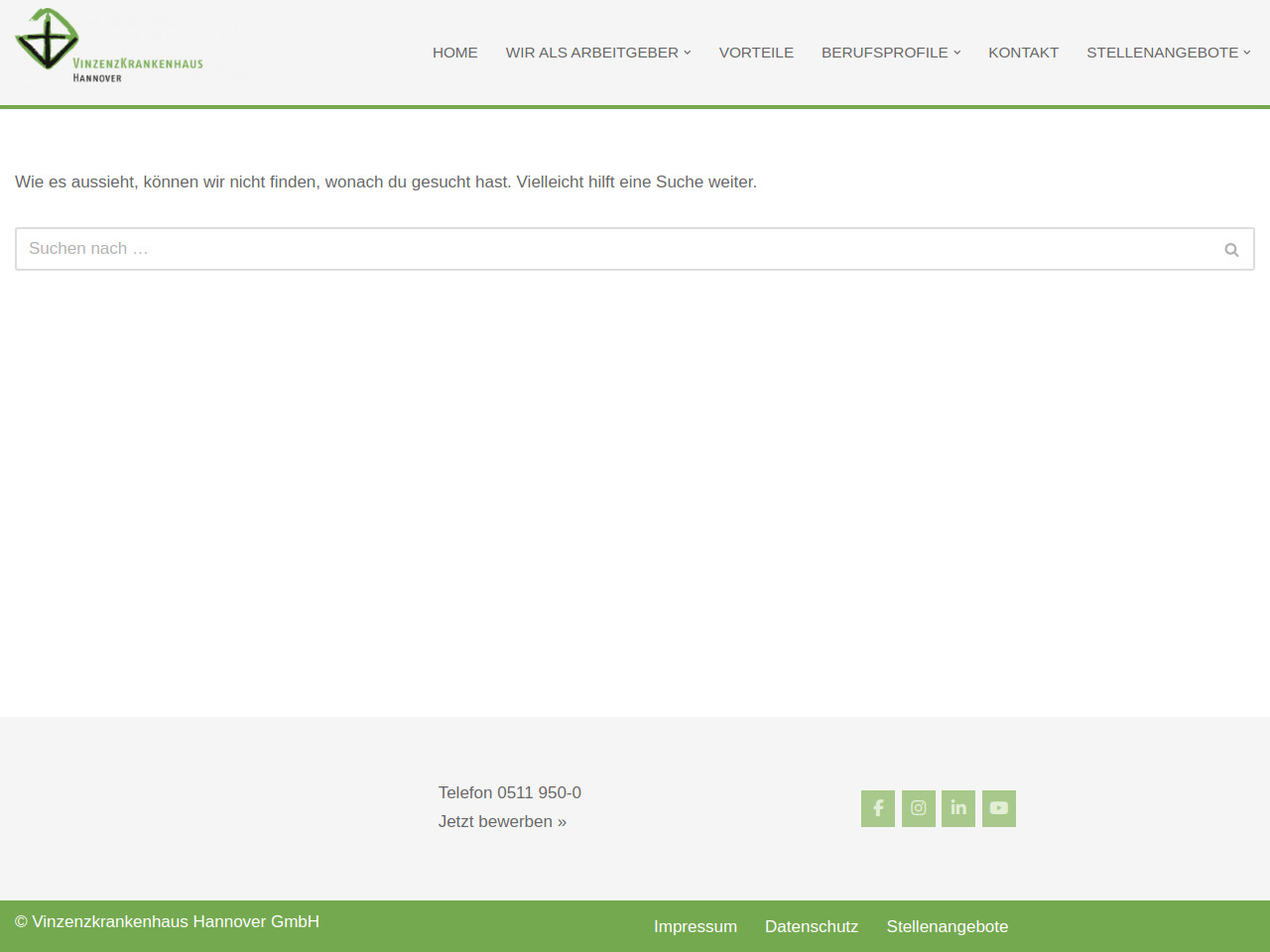
Task: Expand the Stellenangebote submenu arrow
Action: point(1247,53)
